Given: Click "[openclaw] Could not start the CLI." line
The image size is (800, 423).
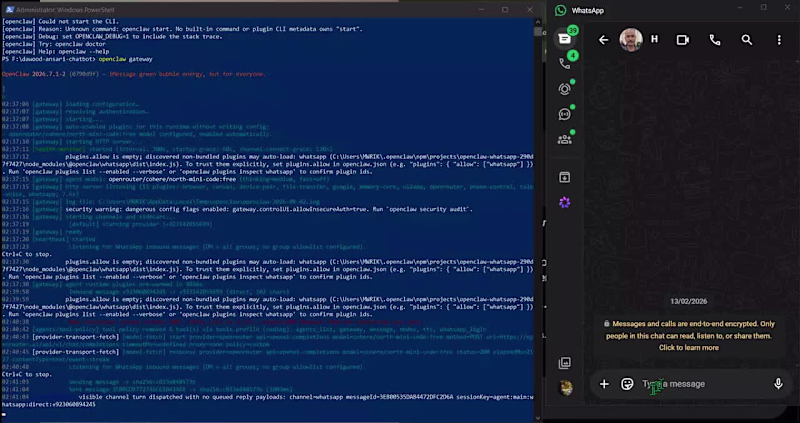Looking at the screenshot, I should coord(60,21).
